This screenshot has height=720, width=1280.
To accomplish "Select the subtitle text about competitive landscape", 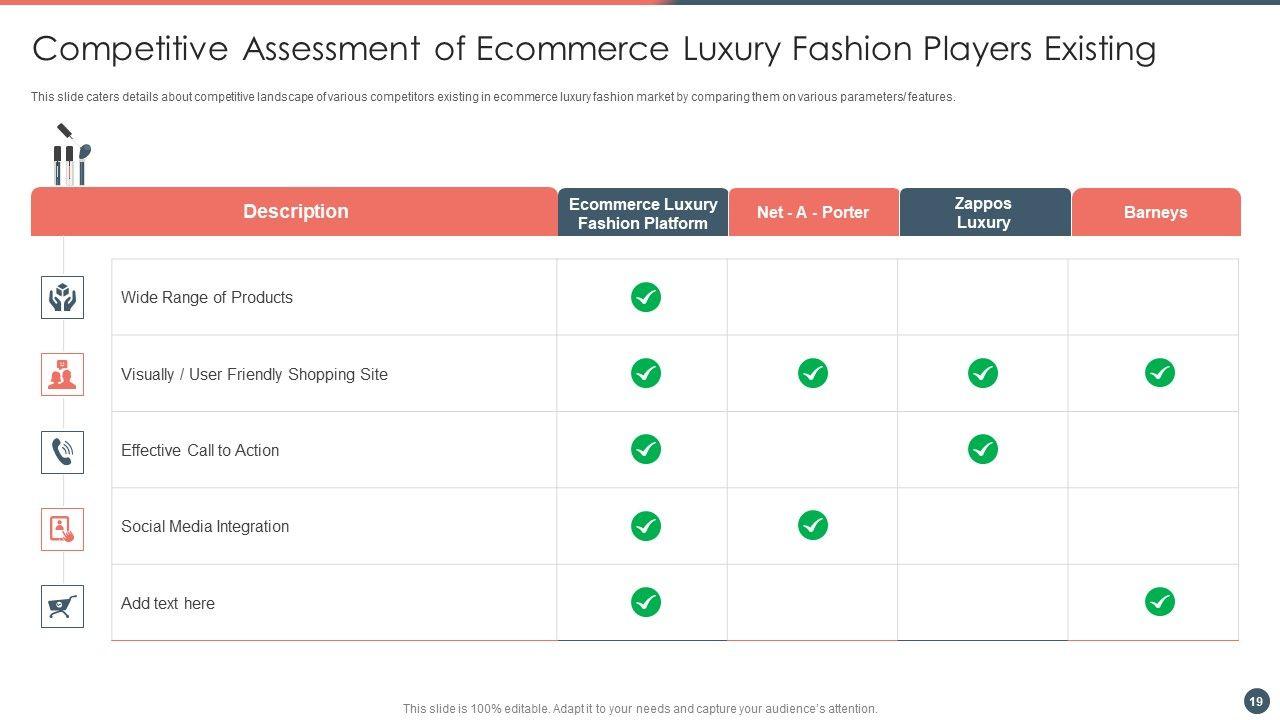I will click(493, 97).
